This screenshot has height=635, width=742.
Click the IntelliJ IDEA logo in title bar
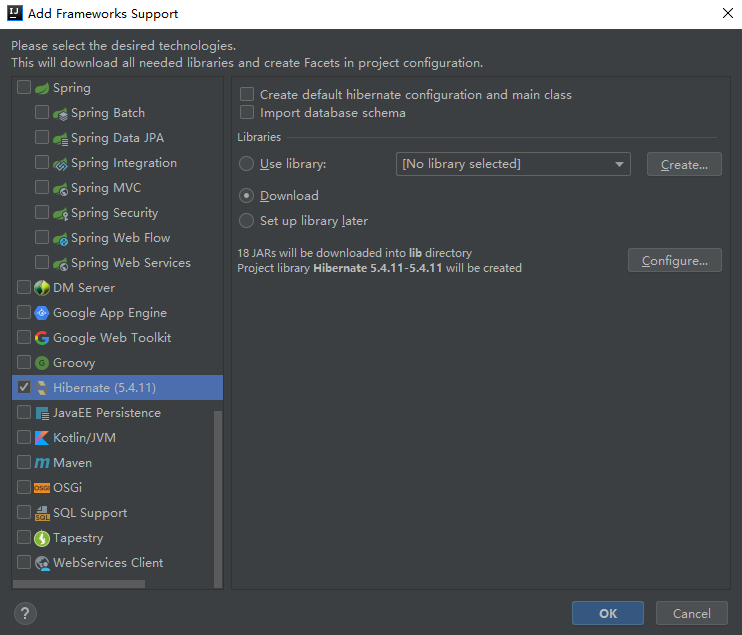coord(15,13)
